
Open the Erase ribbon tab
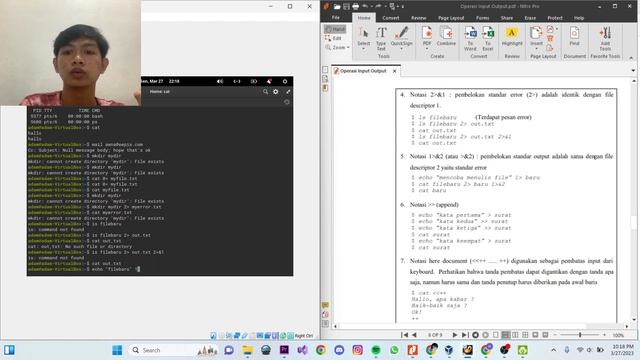pos(530,18)
